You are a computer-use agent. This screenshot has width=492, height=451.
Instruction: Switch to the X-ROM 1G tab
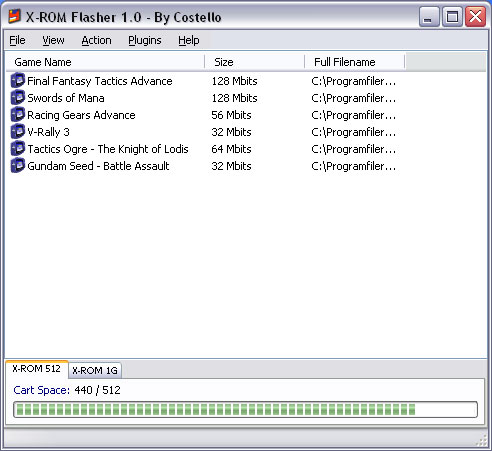coord(95,371)
